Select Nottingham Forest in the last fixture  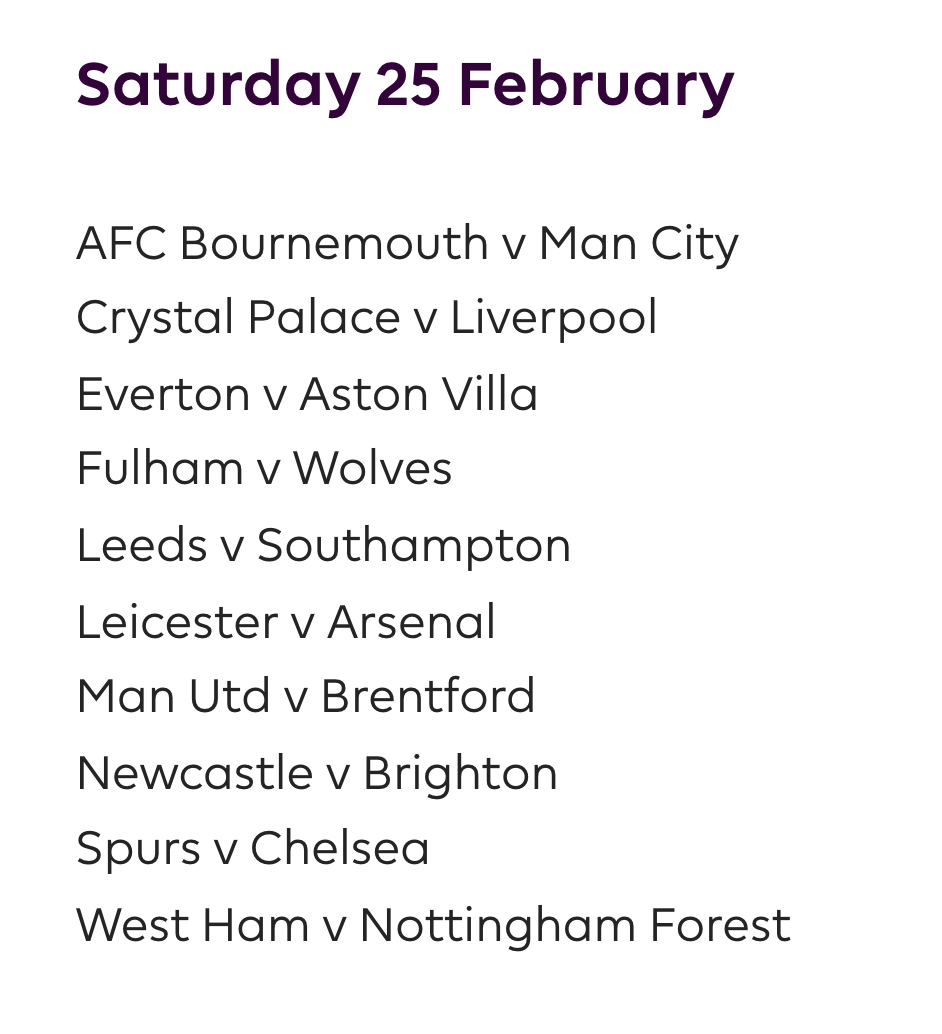(x=575, y=925)
